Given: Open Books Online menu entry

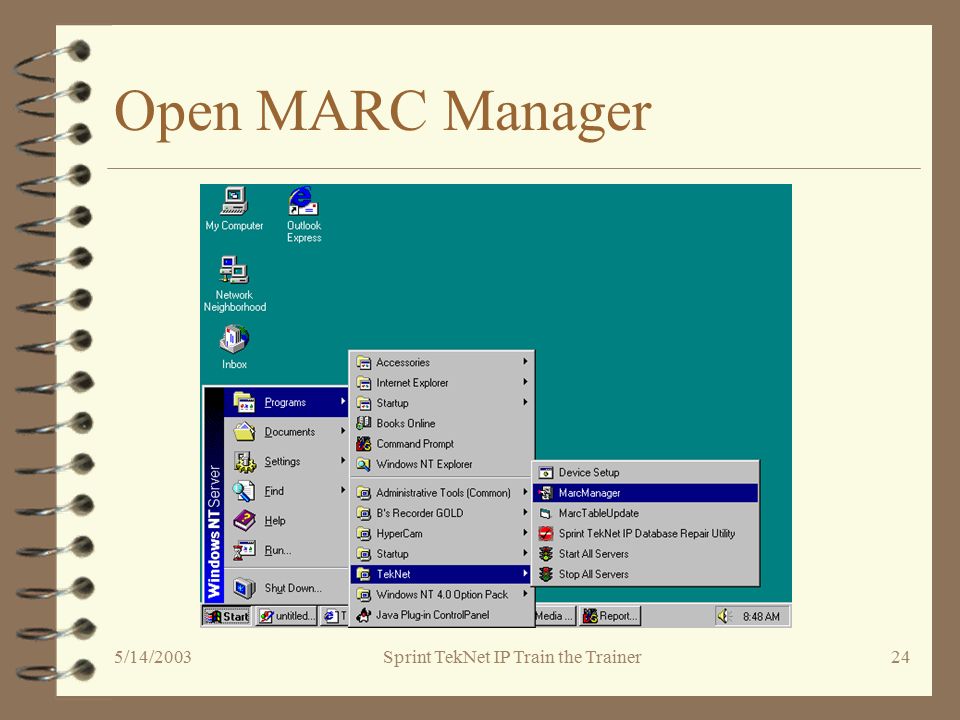Looking at the screenshot, I should pos(442,423).
